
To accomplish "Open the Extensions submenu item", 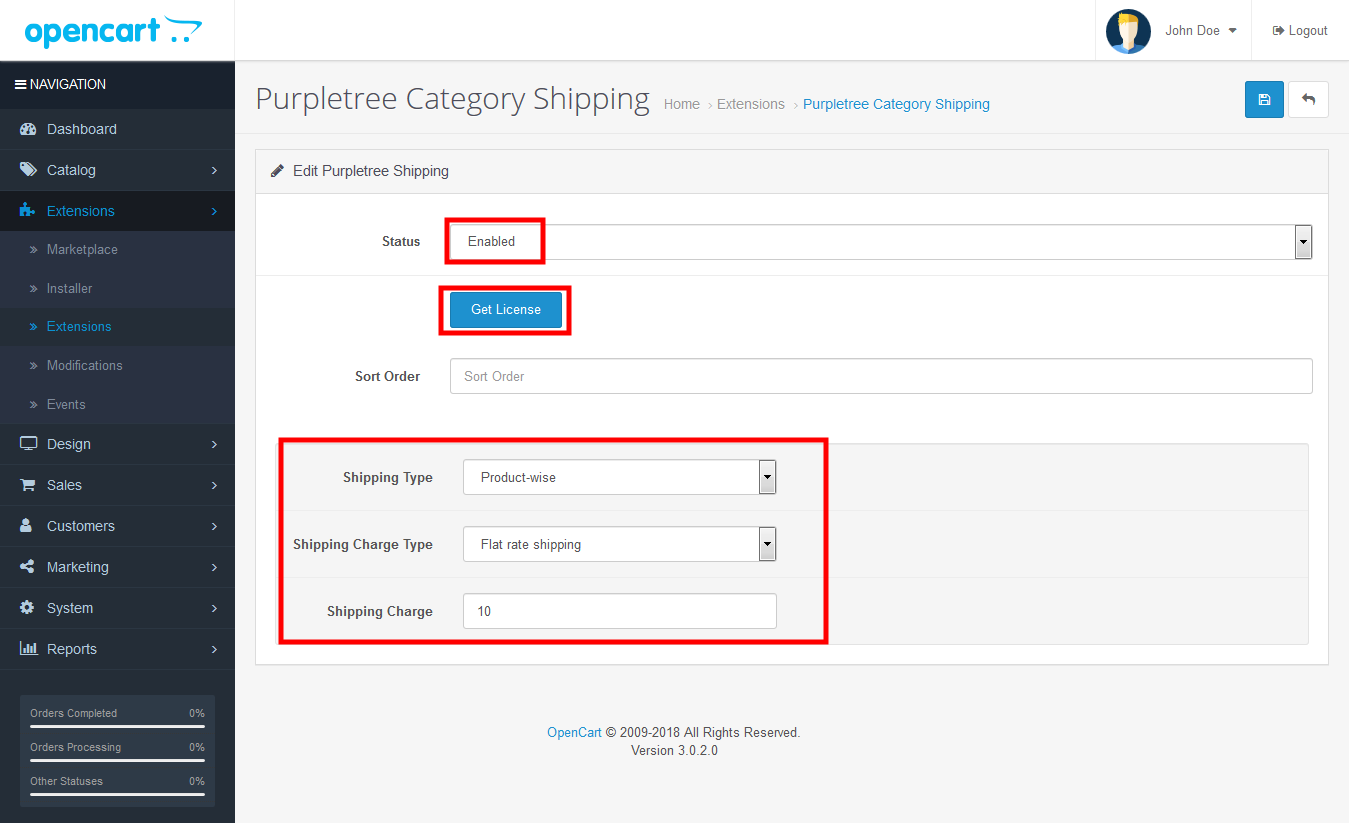I will click(x=117, y=327).
